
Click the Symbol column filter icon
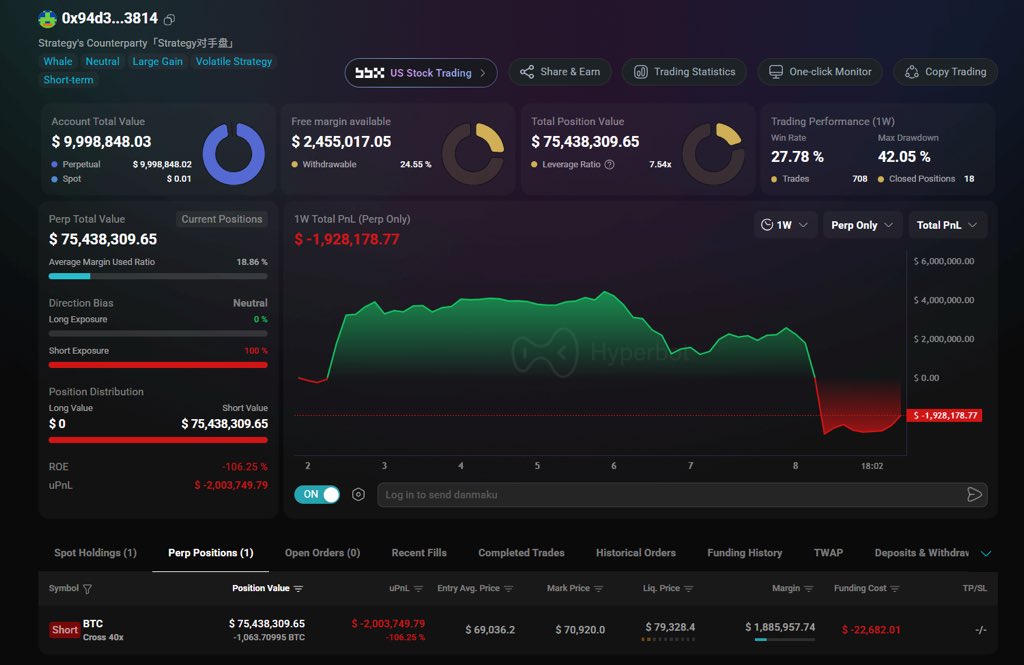tap(87, 589)
